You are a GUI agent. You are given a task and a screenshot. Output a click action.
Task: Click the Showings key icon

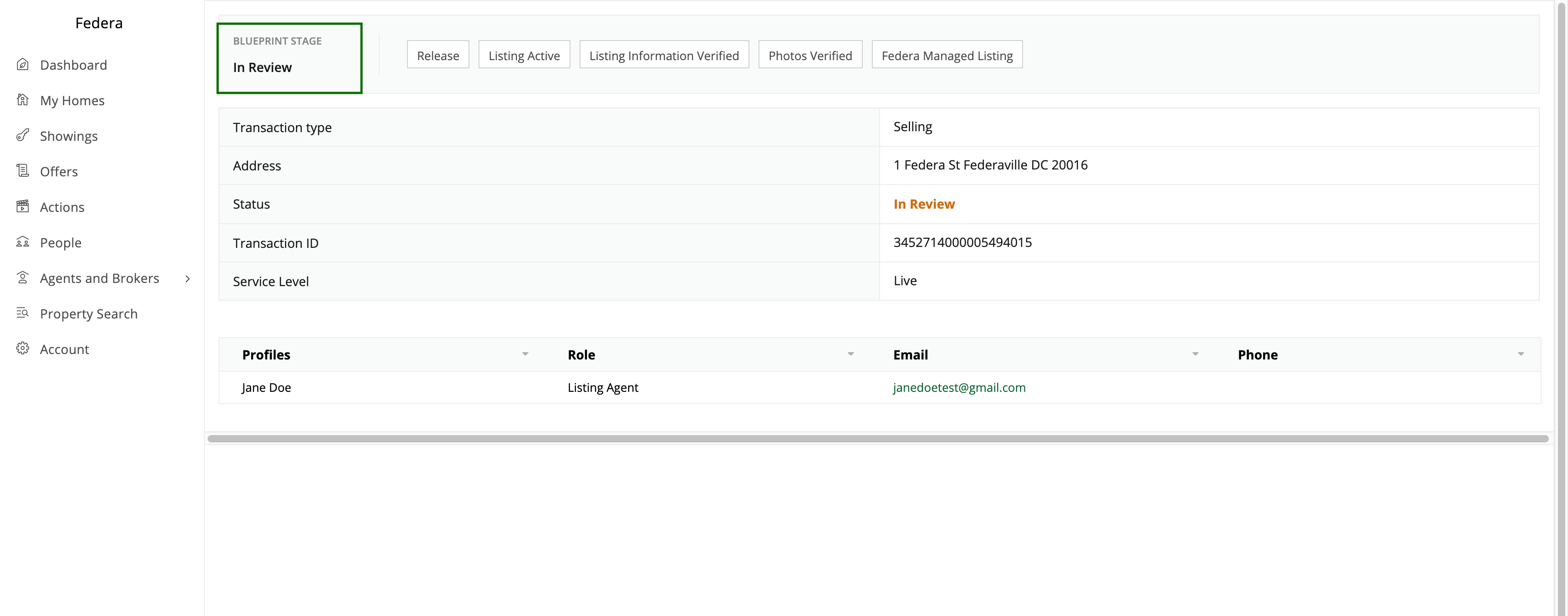[22, 135]
